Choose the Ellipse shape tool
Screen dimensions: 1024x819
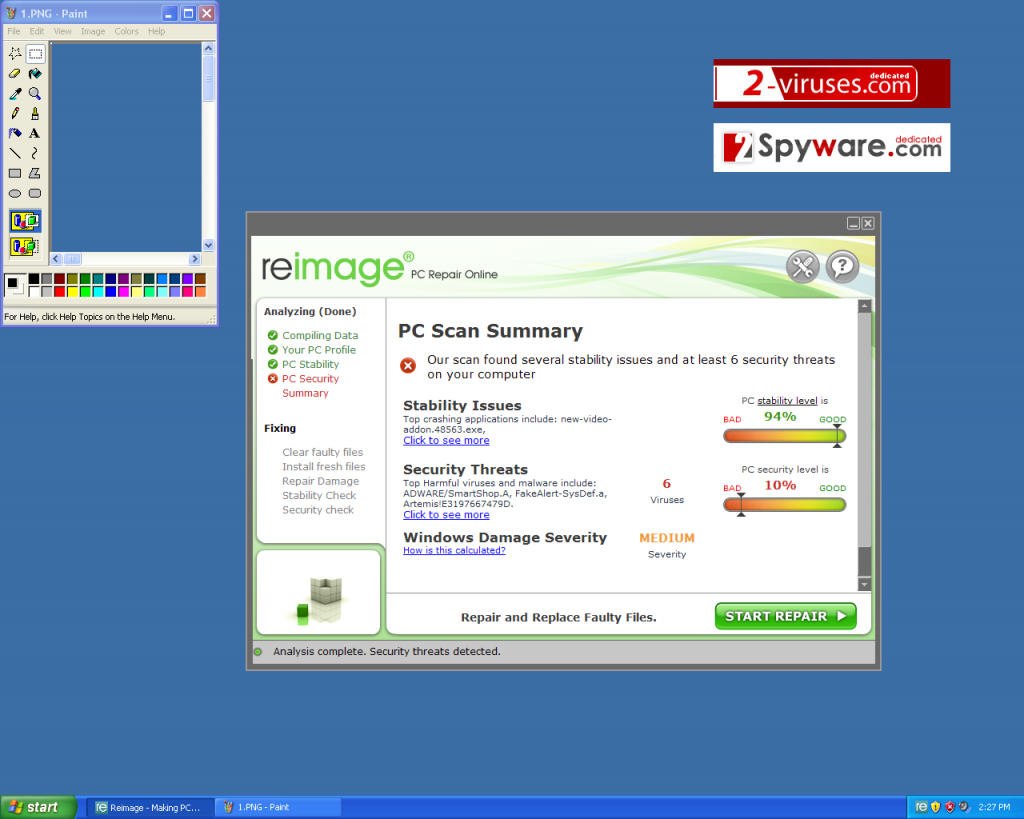[x=15, y=193]
